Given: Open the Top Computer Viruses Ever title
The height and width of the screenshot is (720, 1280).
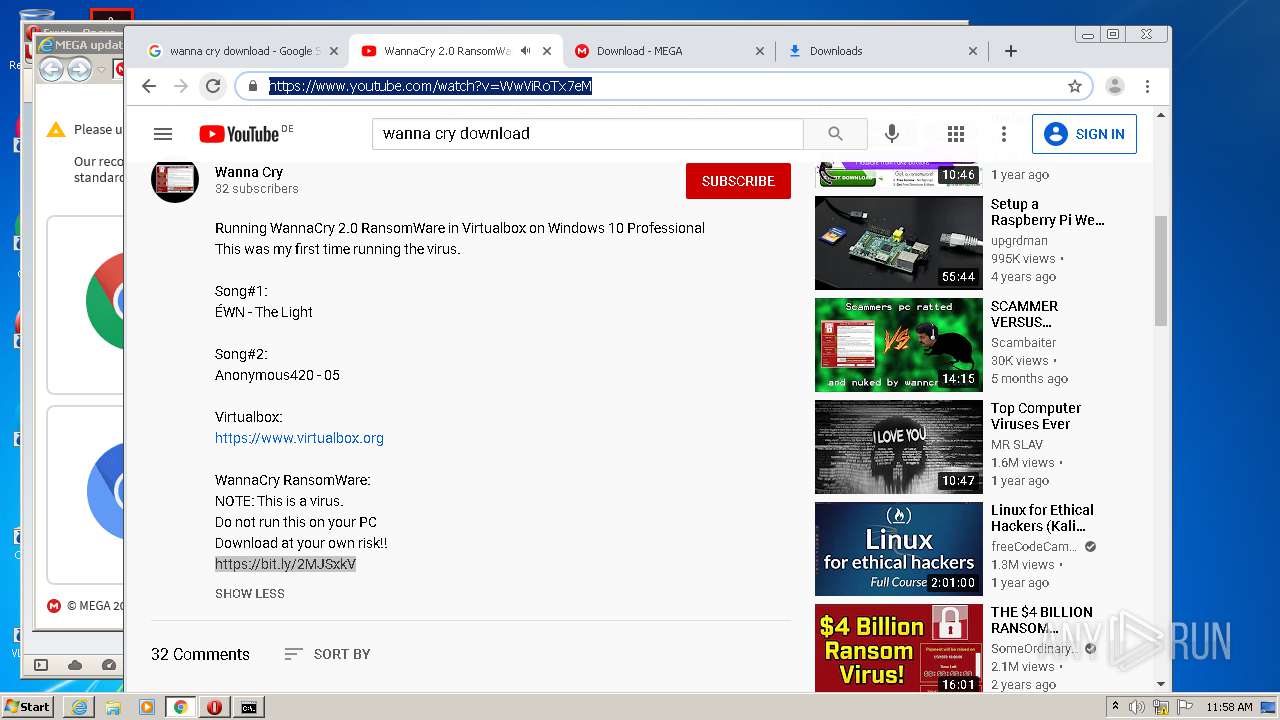Looking at the screenshot, I should [x=1036, y=416].
